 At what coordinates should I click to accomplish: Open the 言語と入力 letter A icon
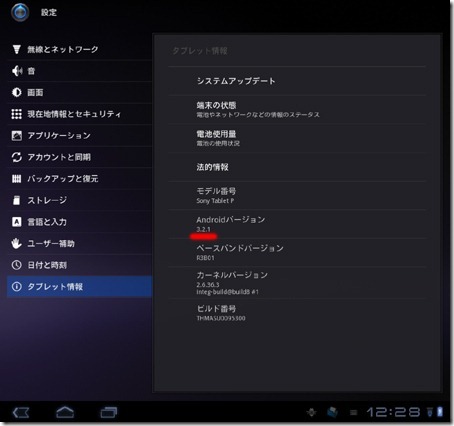16,222
